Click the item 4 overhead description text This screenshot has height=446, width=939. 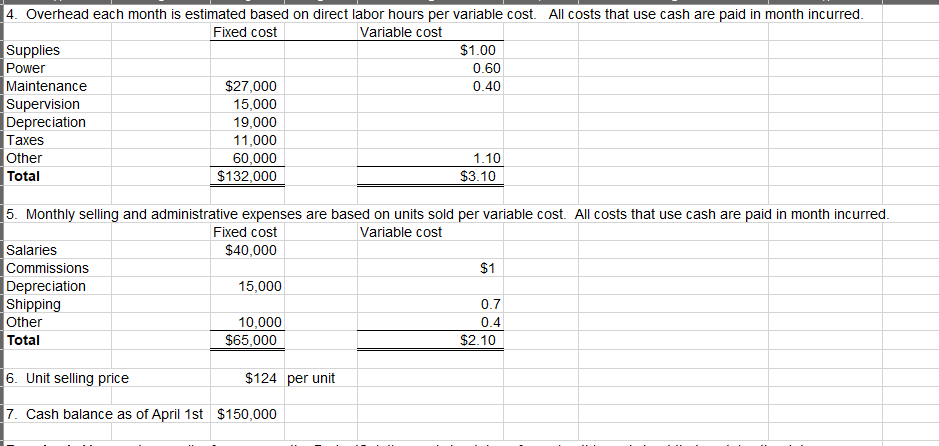tap(435, 15)
